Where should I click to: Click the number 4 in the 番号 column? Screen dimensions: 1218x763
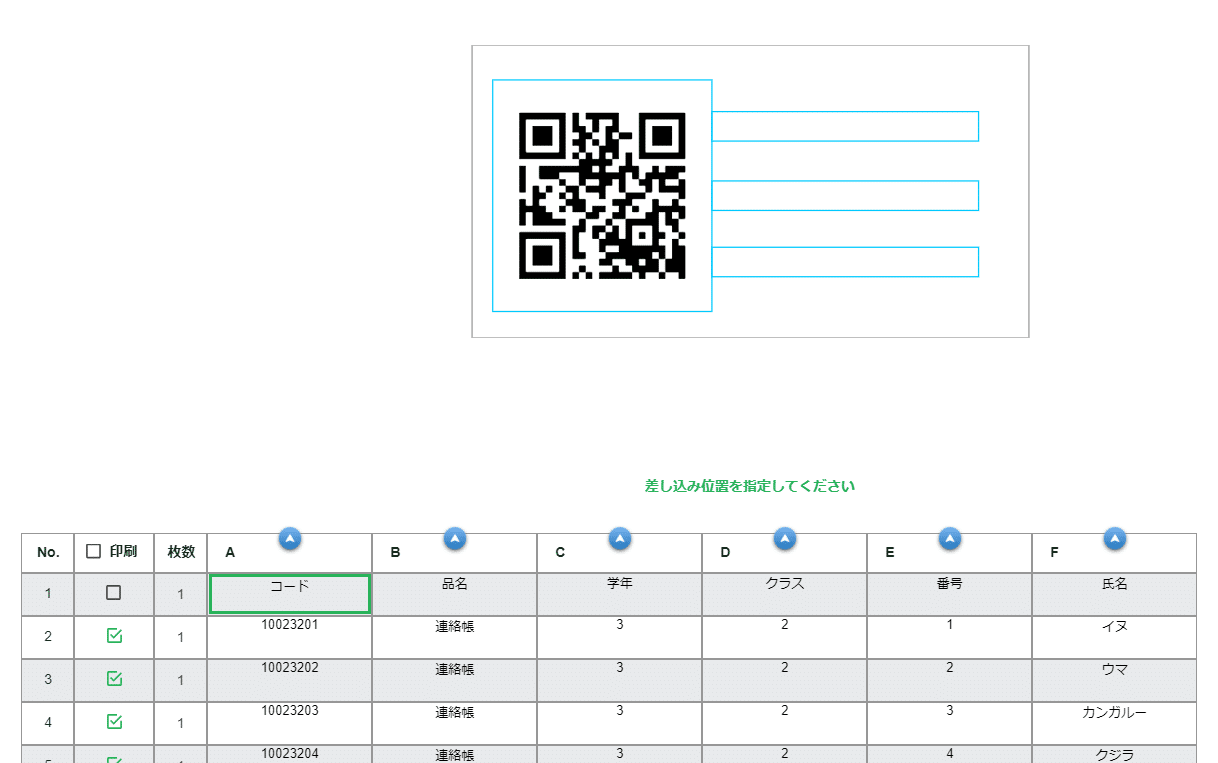click(x=950, y=753)
